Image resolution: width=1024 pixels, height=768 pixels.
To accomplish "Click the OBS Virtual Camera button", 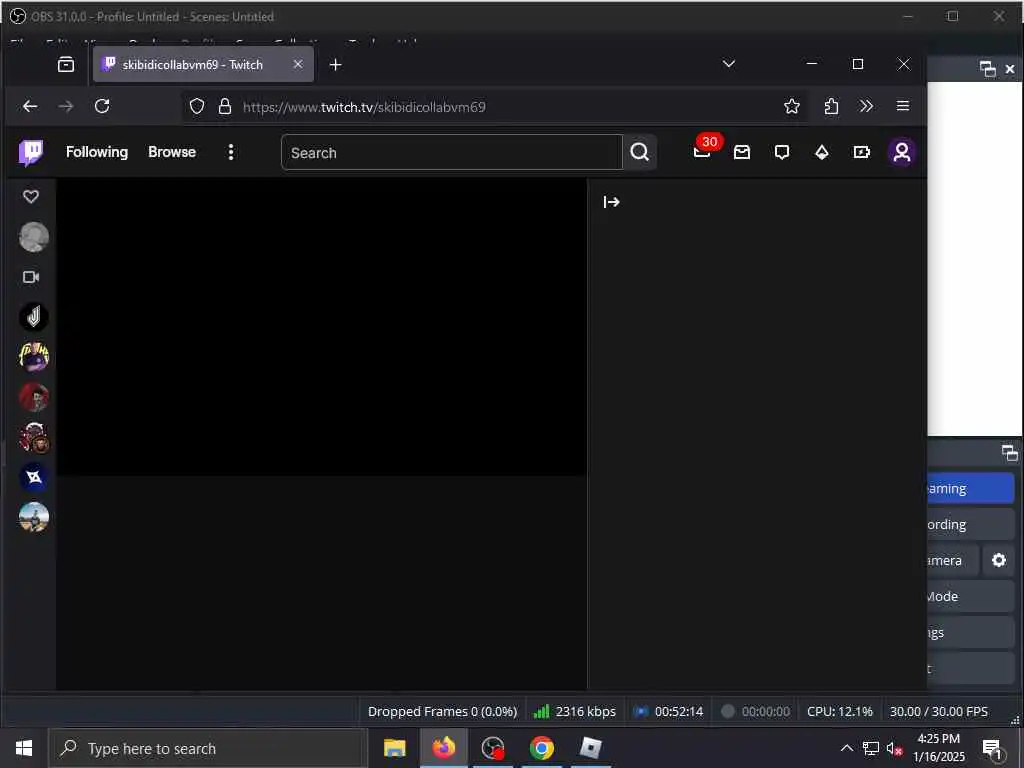I will click(x=953, y=560).
